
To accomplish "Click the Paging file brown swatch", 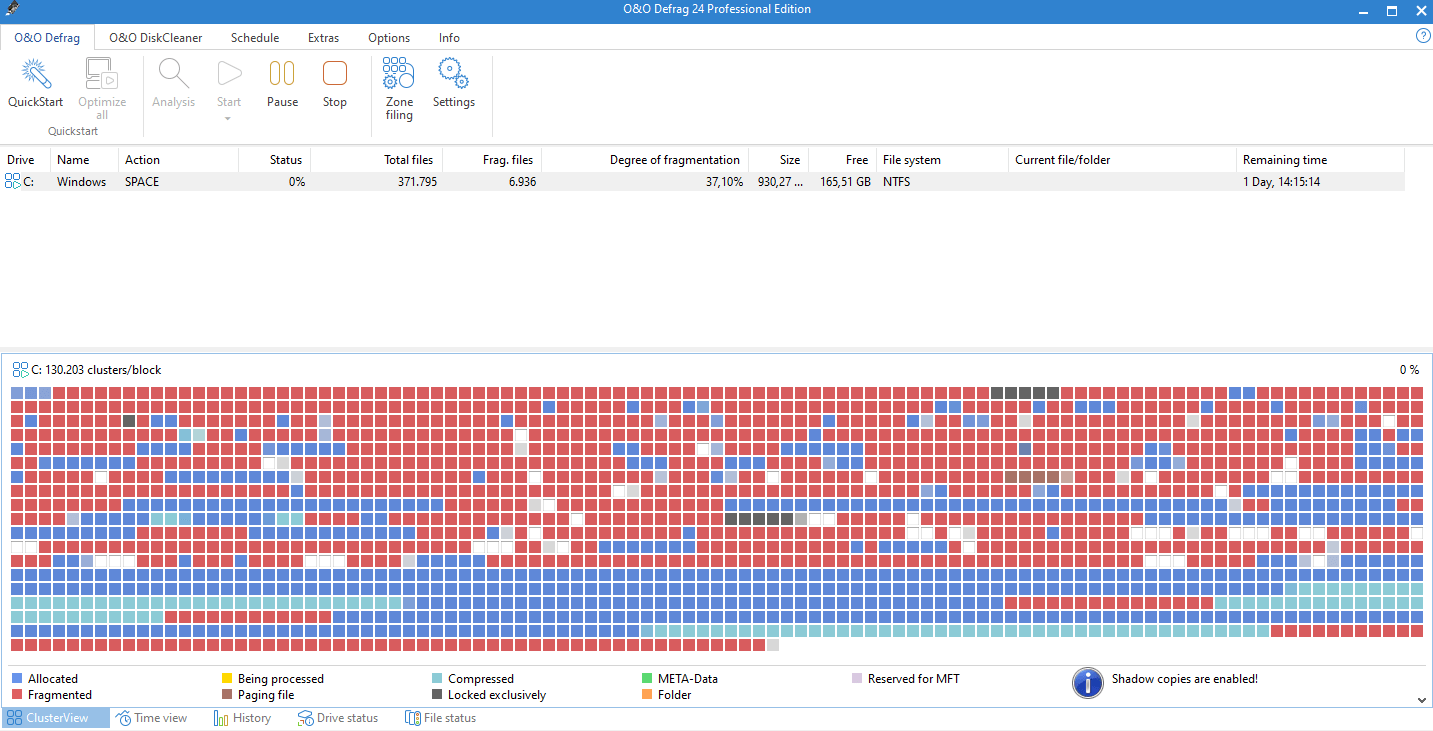I will click(x=227, y=695).
